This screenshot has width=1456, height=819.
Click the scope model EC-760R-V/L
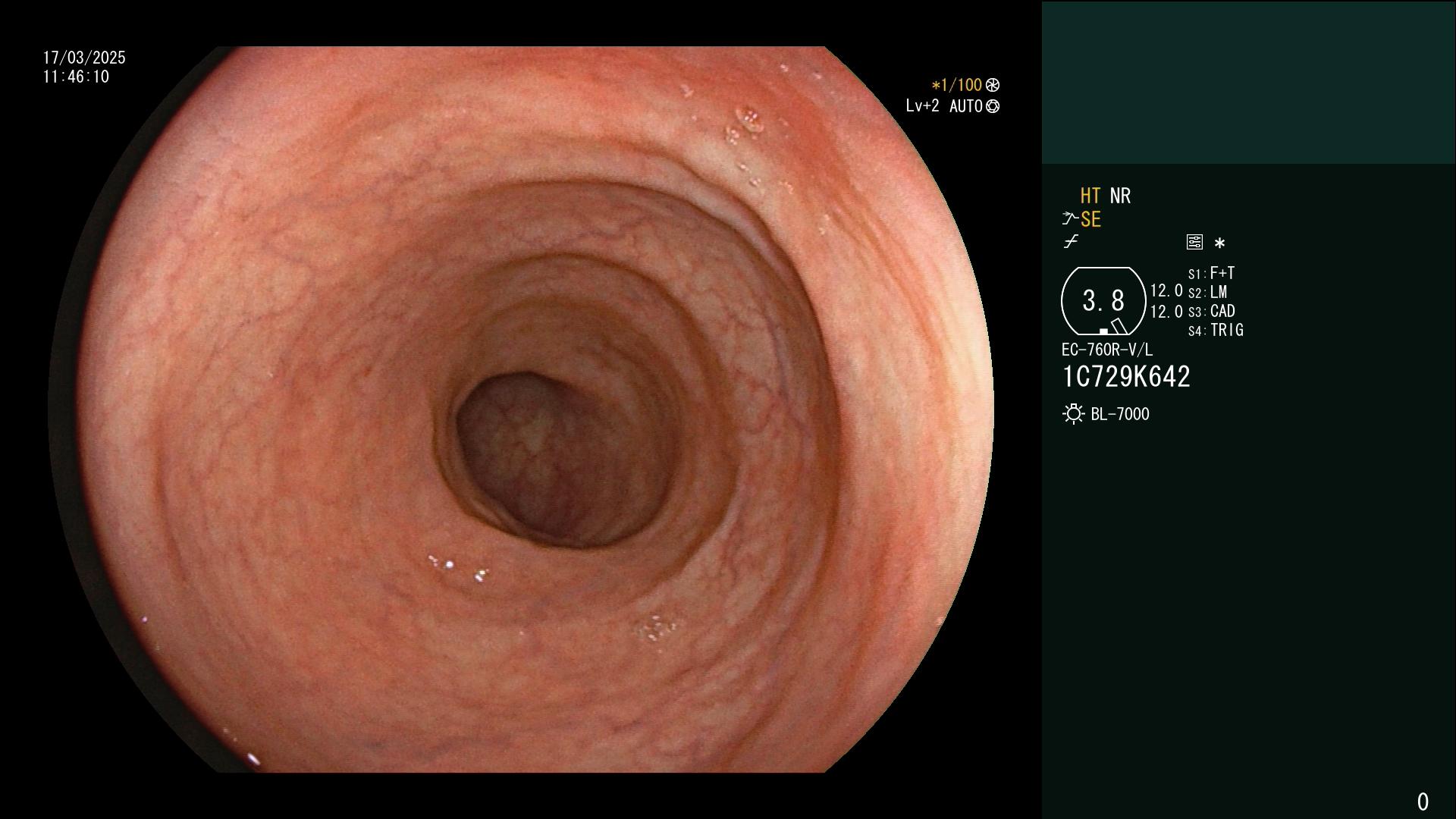point(1106,350)
